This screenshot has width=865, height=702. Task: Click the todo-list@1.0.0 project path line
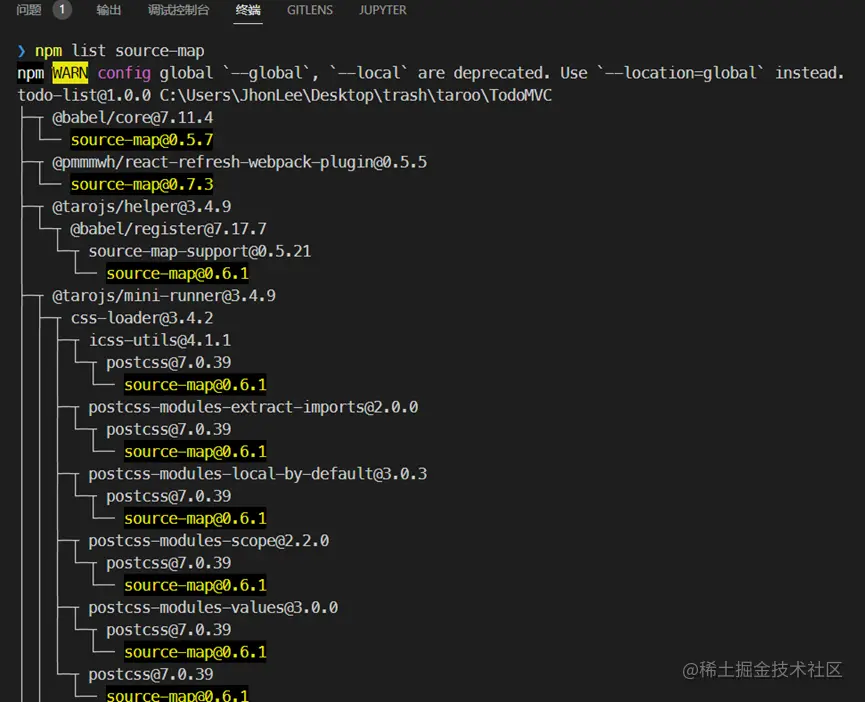285,95
